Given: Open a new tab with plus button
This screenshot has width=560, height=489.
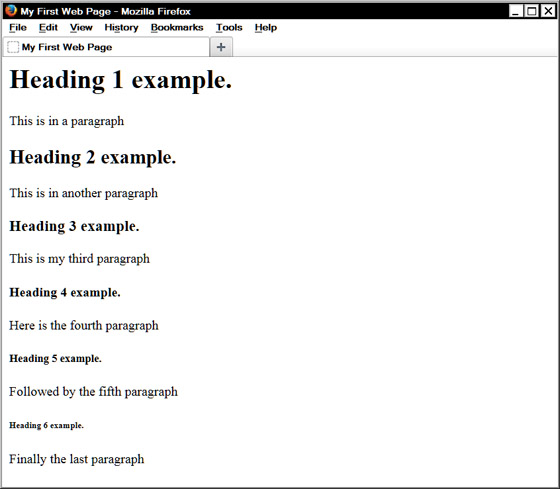Looking at the screenshot, I should [221, 47].
